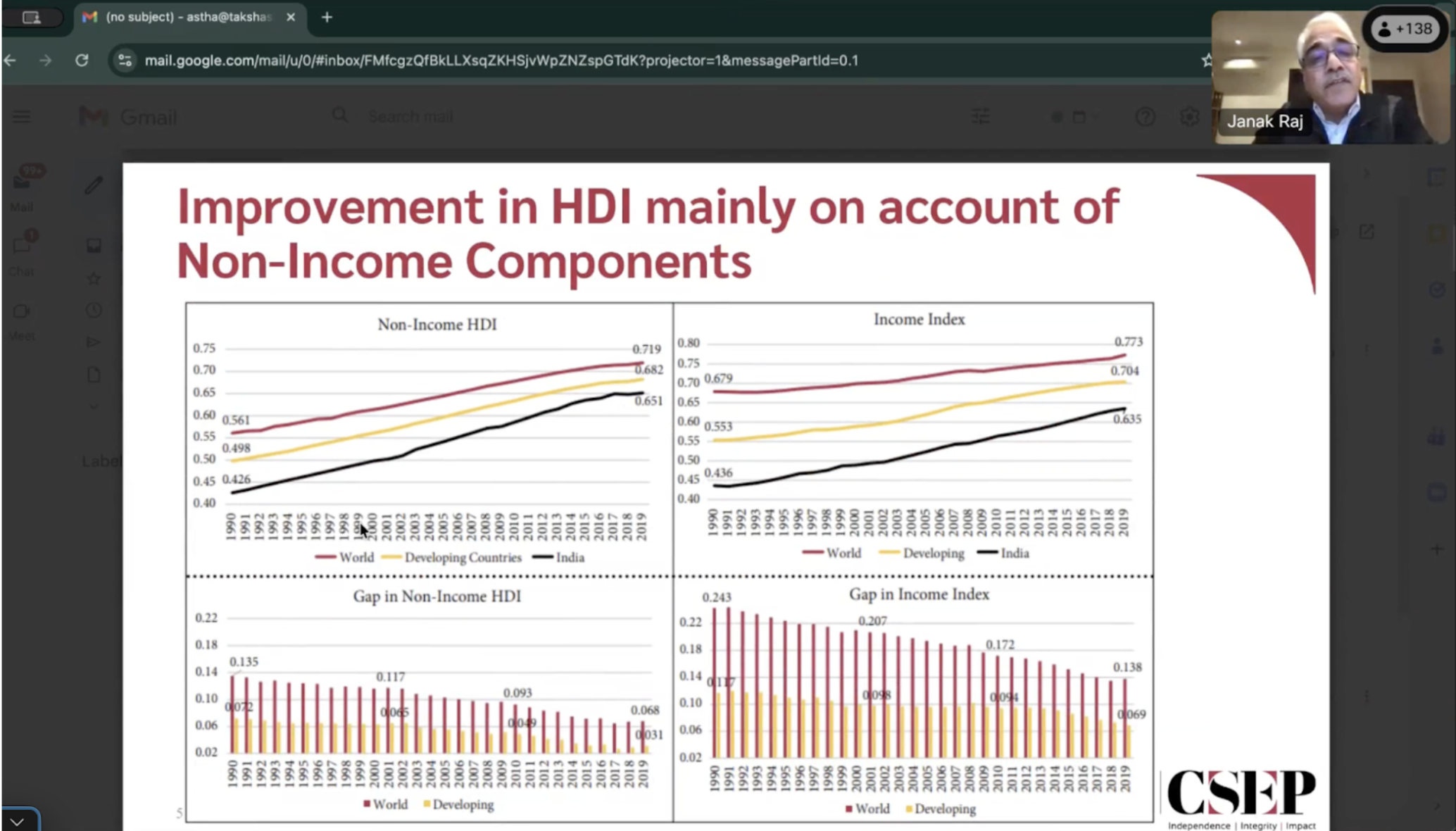Click the Drafts page icon

coord(94,375)
